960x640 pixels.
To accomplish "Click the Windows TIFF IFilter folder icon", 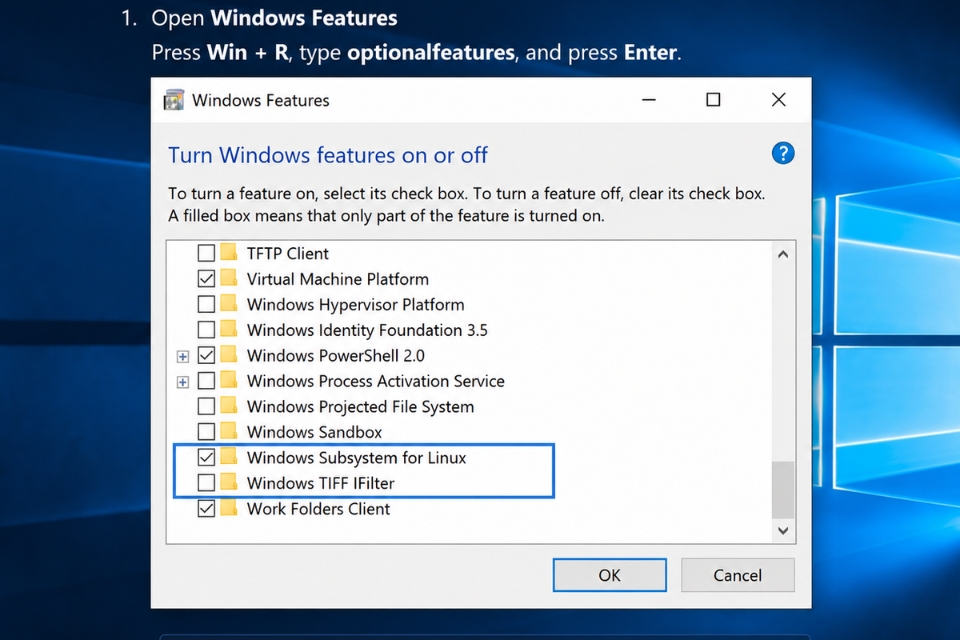I will pyautogui.click(x=229, y=482).
